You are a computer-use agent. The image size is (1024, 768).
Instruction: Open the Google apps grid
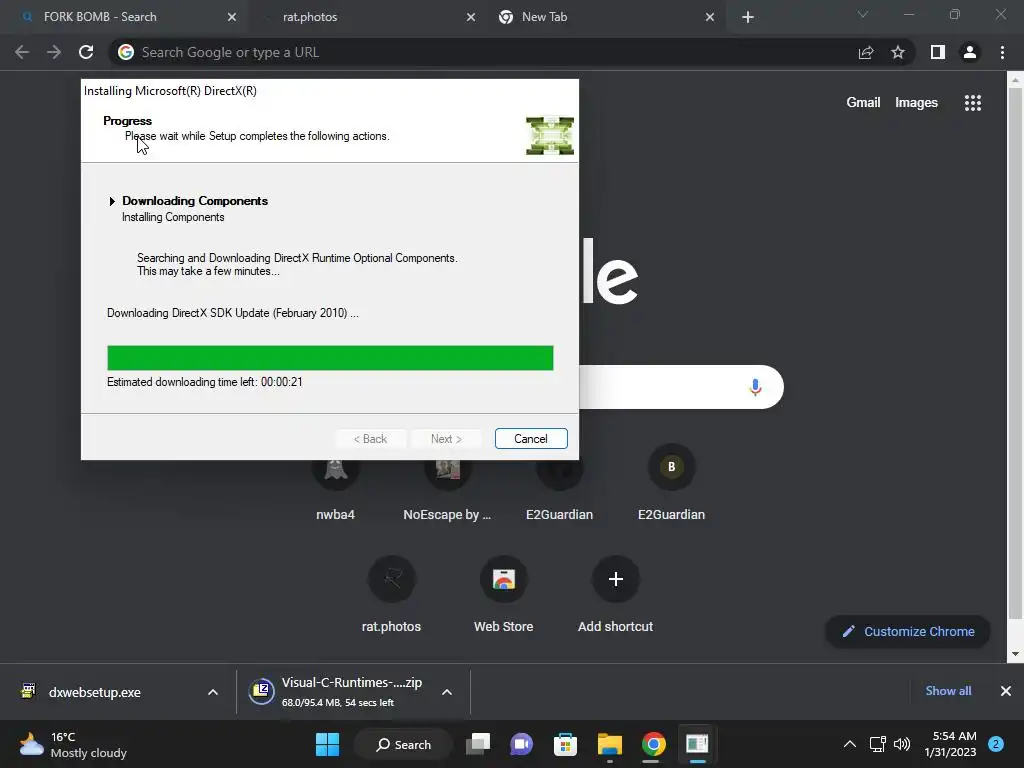(x=973, y=103)
